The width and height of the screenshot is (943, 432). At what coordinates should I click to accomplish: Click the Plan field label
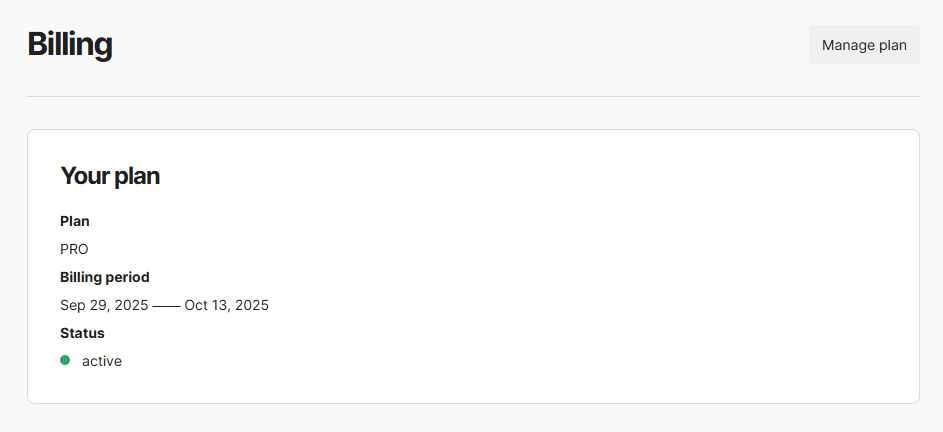pos(75,221)
